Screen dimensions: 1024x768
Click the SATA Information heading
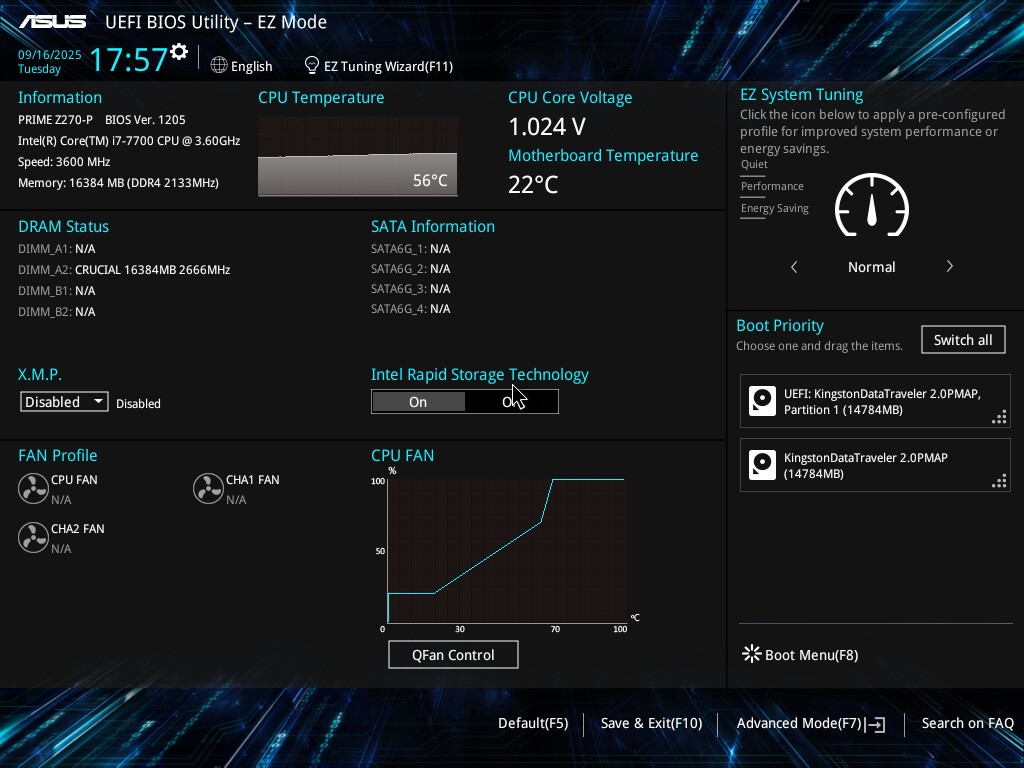[x=433, y=226]
